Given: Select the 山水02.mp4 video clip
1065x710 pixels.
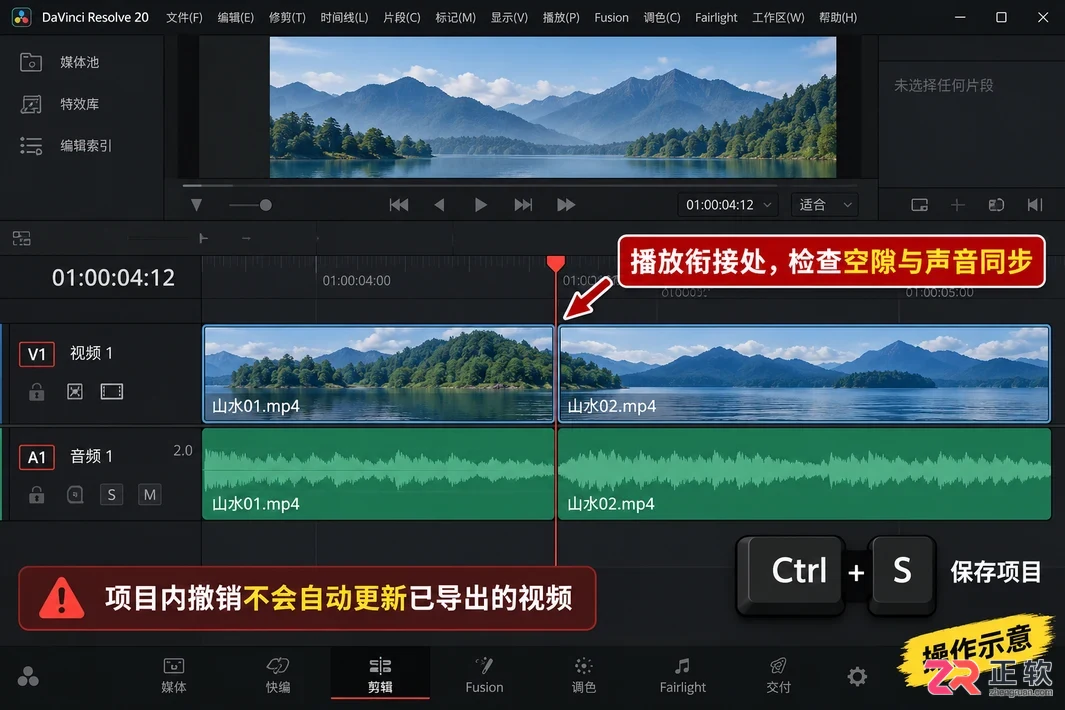Looking at the screenshot, I should [x=804, y=374].
